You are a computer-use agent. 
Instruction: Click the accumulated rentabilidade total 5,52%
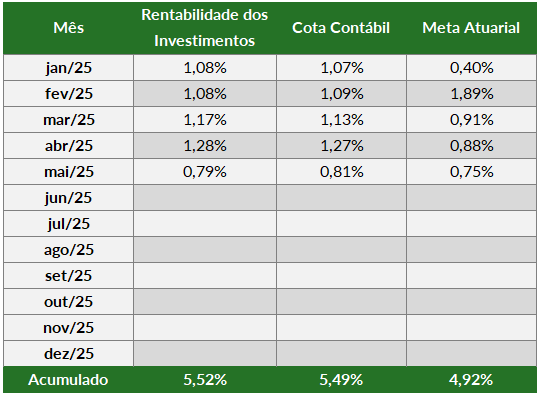tap(205, 380)
